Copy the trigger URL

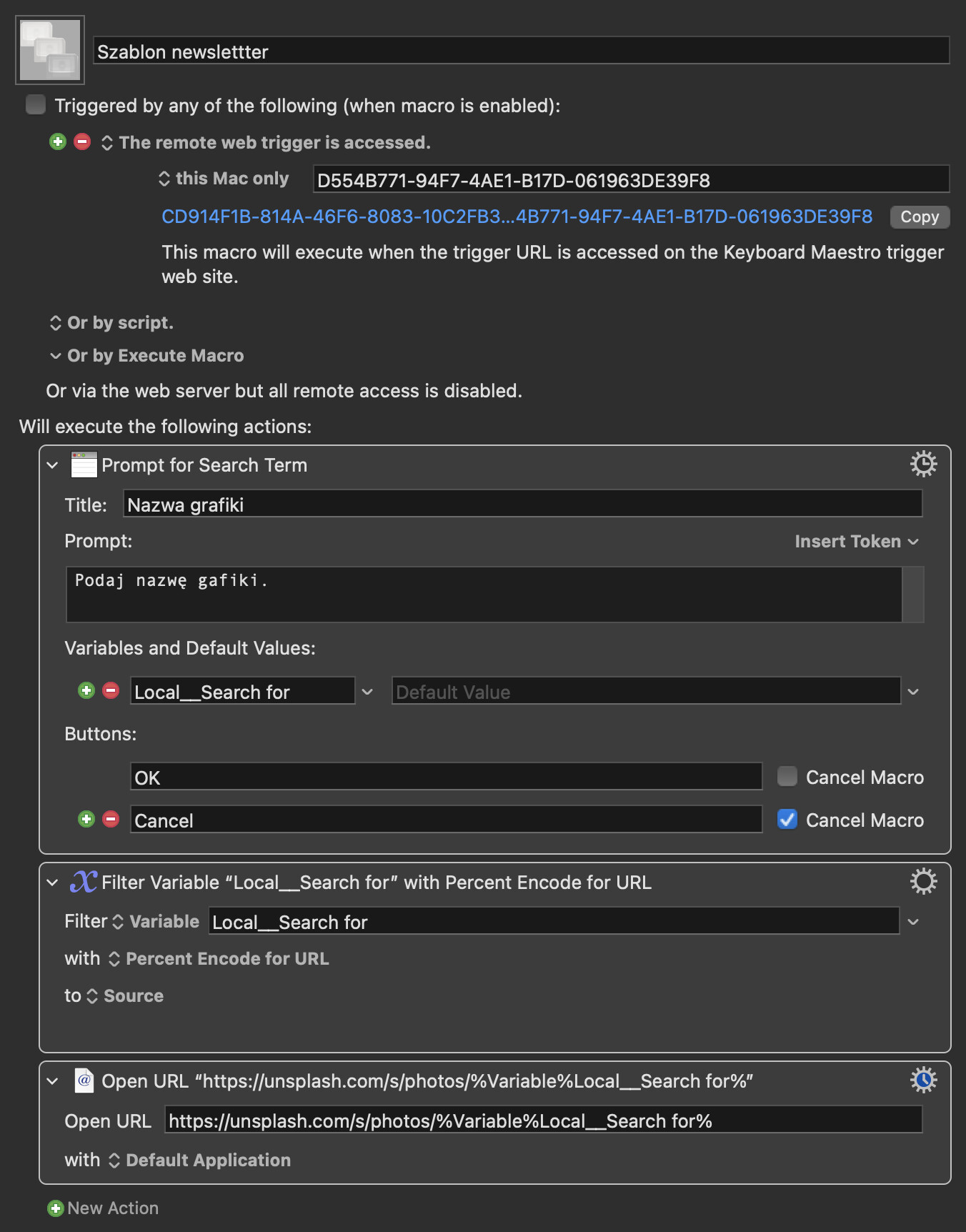click(920, 217)
